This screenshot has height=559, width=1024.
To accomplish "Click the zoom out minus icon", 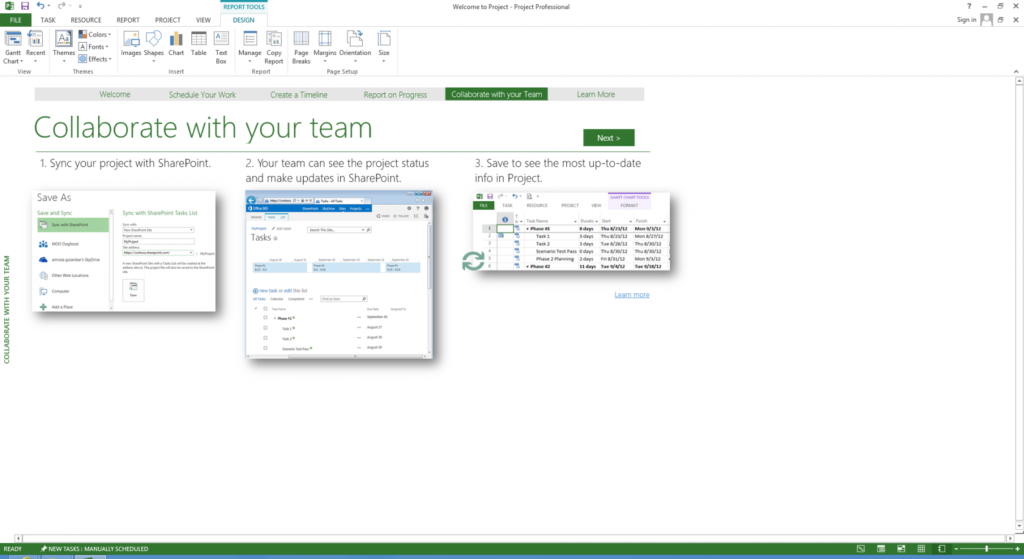I will click(x=957, y=549).
